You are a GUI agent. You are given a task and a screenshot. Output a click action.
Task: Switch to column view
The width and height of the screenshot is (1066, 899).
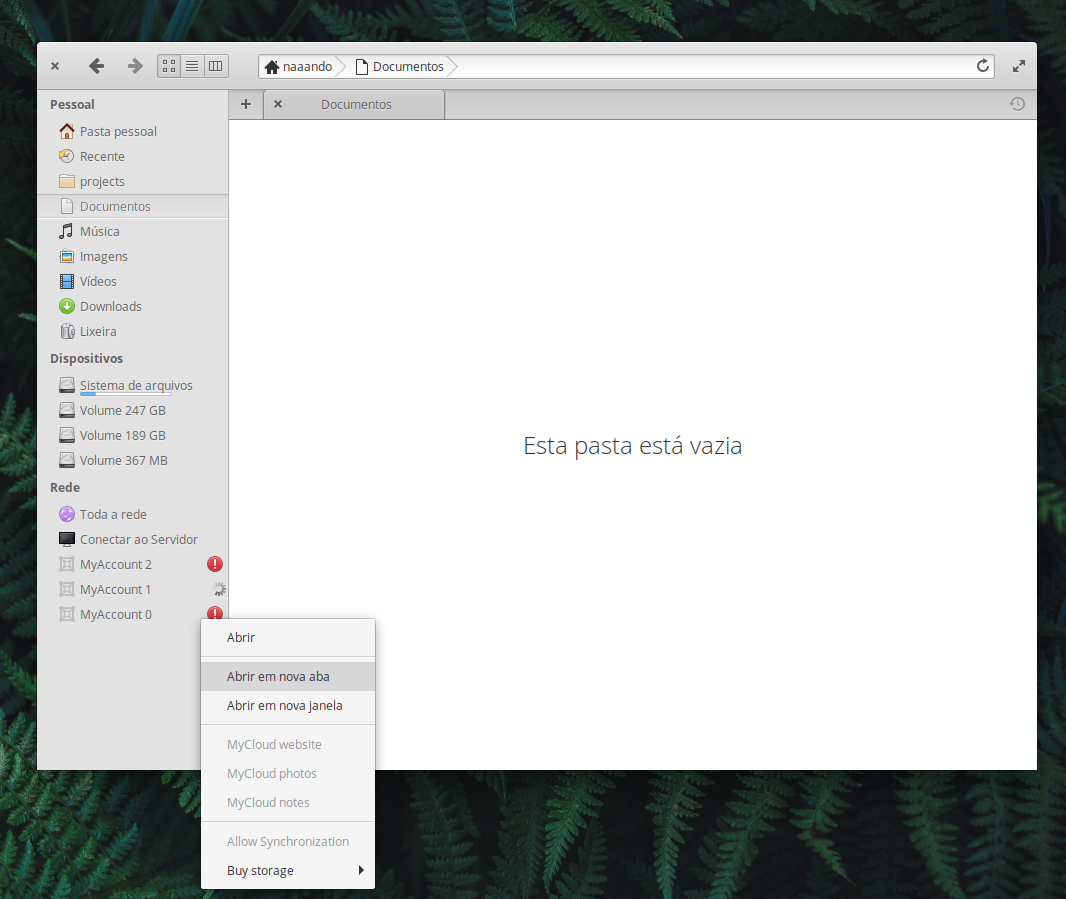click(216, 66)
